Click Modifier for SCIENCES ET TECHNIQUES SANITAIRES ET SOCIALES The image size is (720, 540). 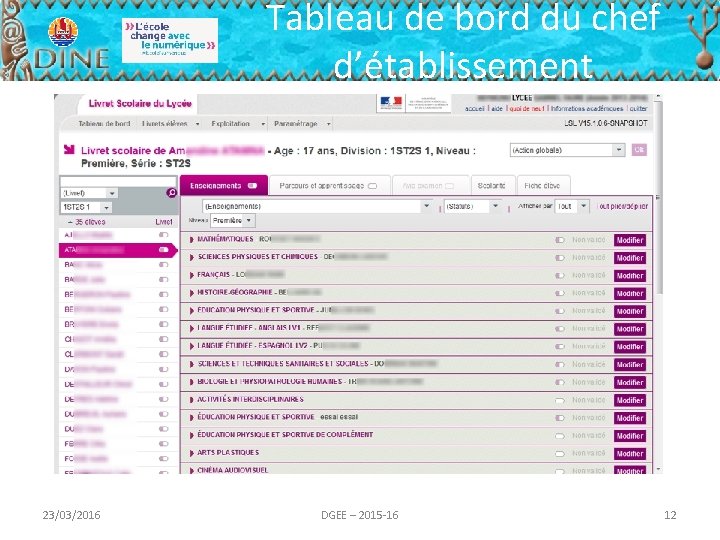click(x=630, y=365)
